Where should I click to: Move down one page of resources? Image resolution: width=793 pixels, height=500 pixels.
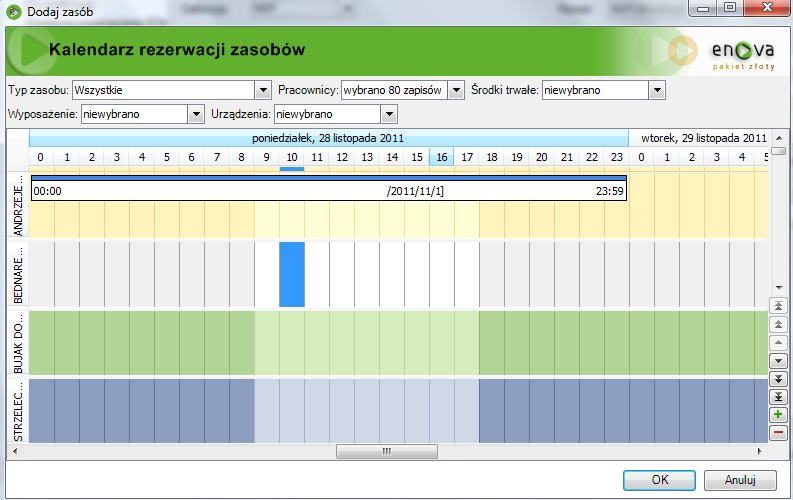(x=778, y=379)
